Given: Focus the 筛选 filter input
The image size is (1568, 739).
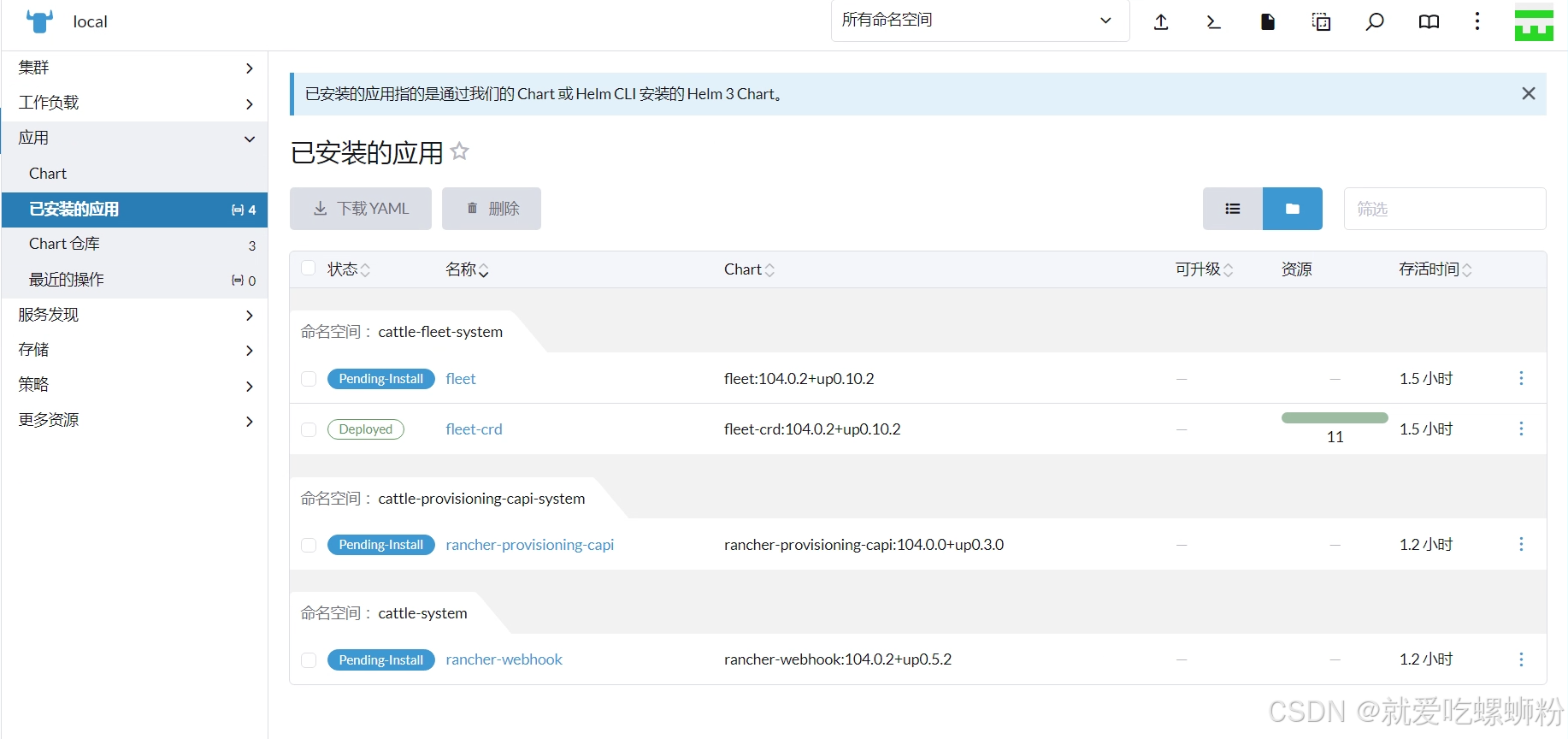Looking at the screenshot, I should (x=1445, y=209).
